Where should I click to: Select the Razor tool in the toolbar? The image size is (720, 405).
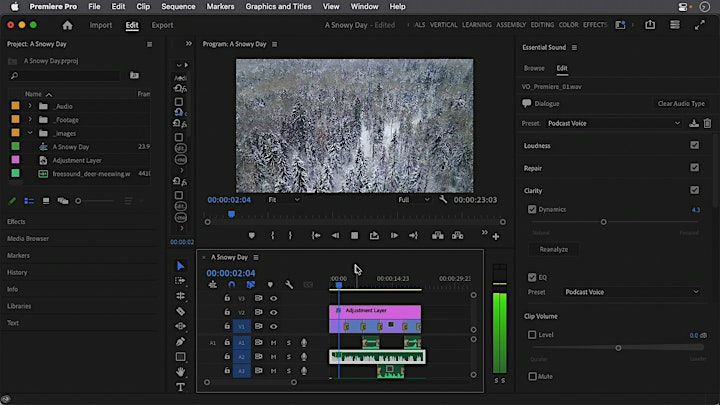click(181, 311)
